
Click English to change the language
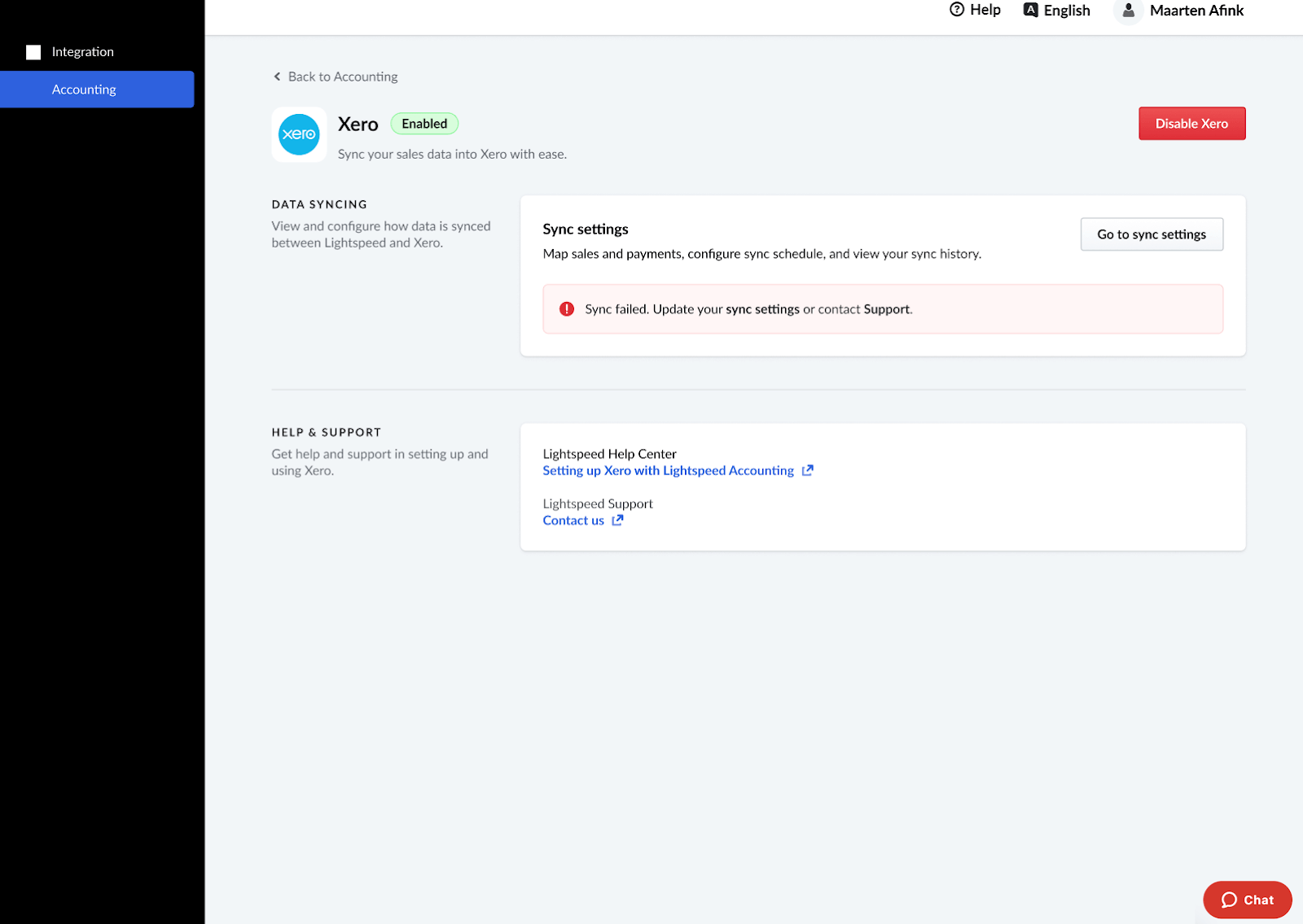(1067, 10)
